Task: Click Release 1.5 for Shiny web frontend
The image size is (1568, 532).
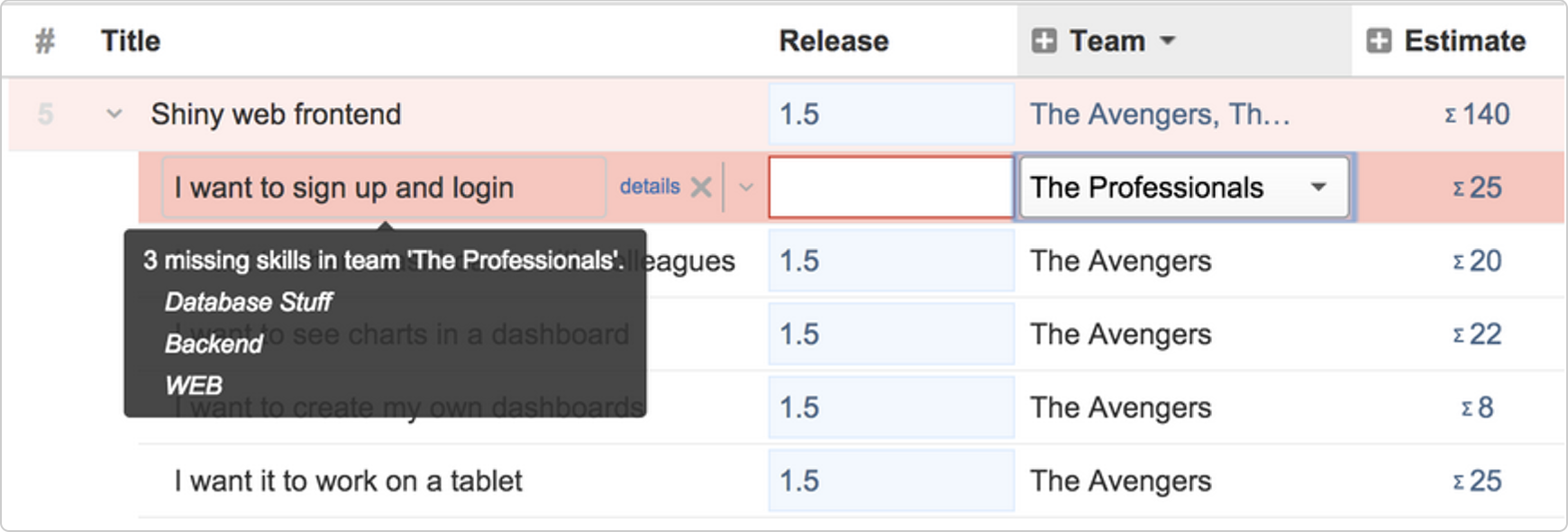Action: (891, 115)
